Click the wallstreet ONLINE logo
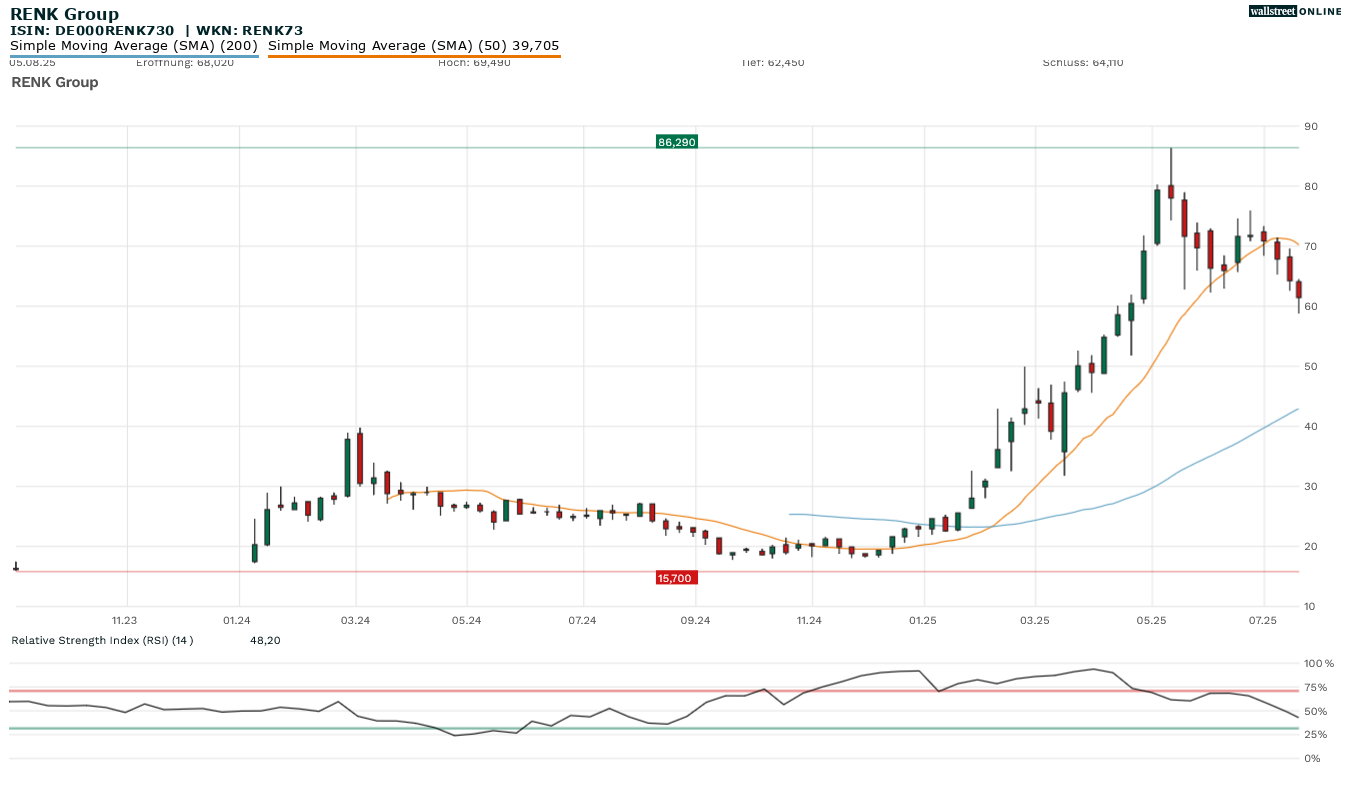The width and height of the screenshot is (1349, 786). [x=1295, y=11]
